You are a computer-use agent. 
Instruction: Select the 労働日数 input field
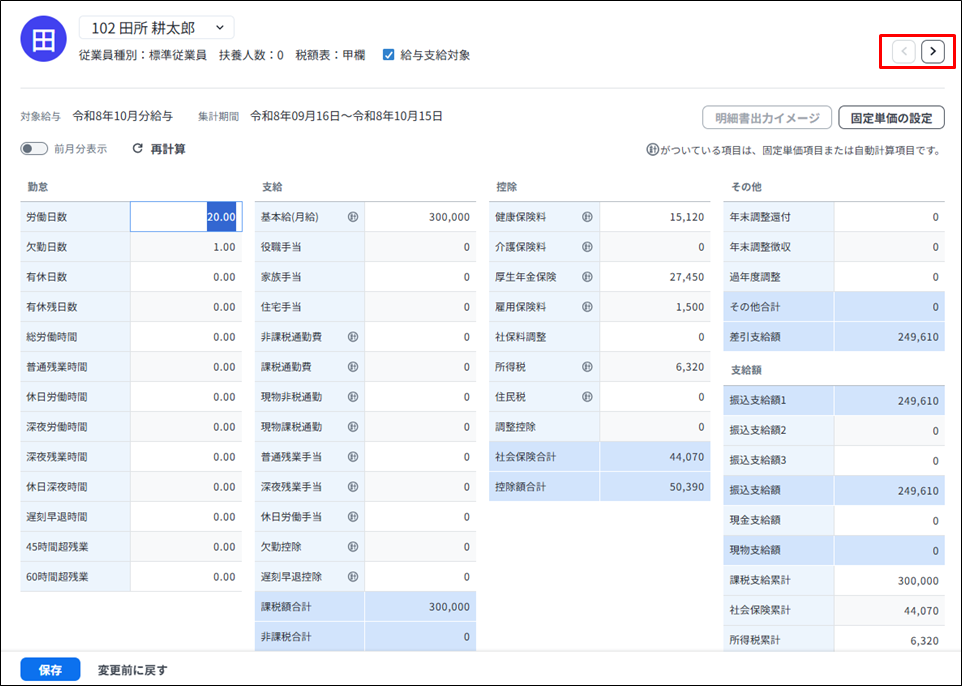click(x=186, y=217)
